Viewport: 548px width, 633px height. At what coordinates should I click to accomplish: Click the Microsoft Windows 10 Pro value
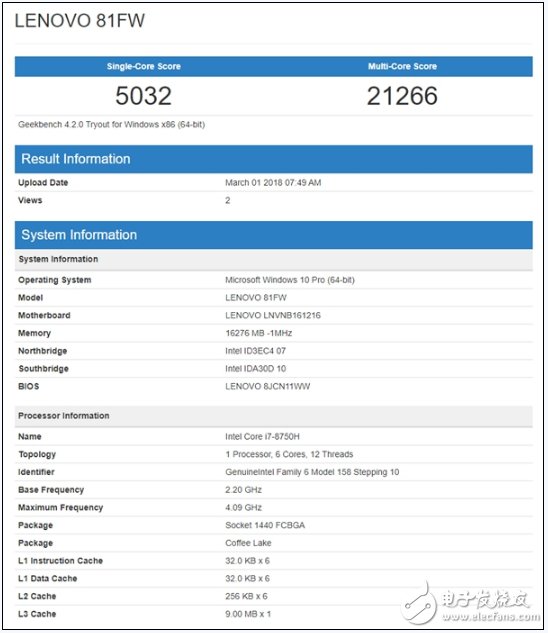pos(290,280)
